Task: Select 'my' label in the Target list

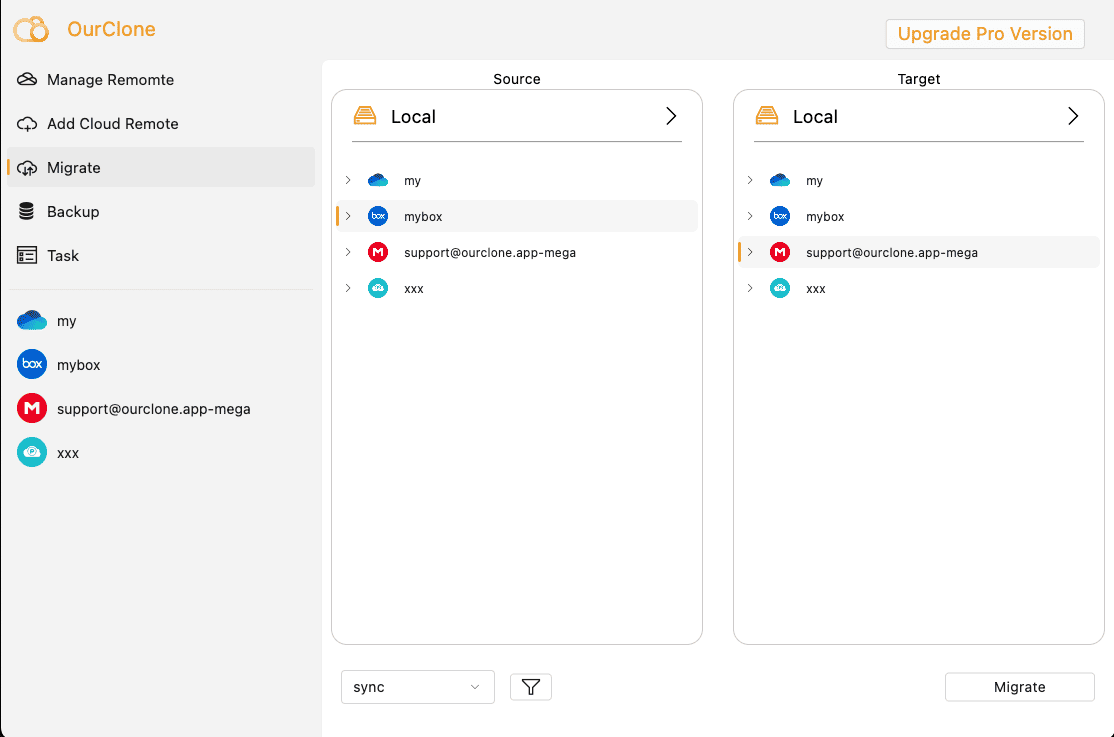Action: click(814, 181)
